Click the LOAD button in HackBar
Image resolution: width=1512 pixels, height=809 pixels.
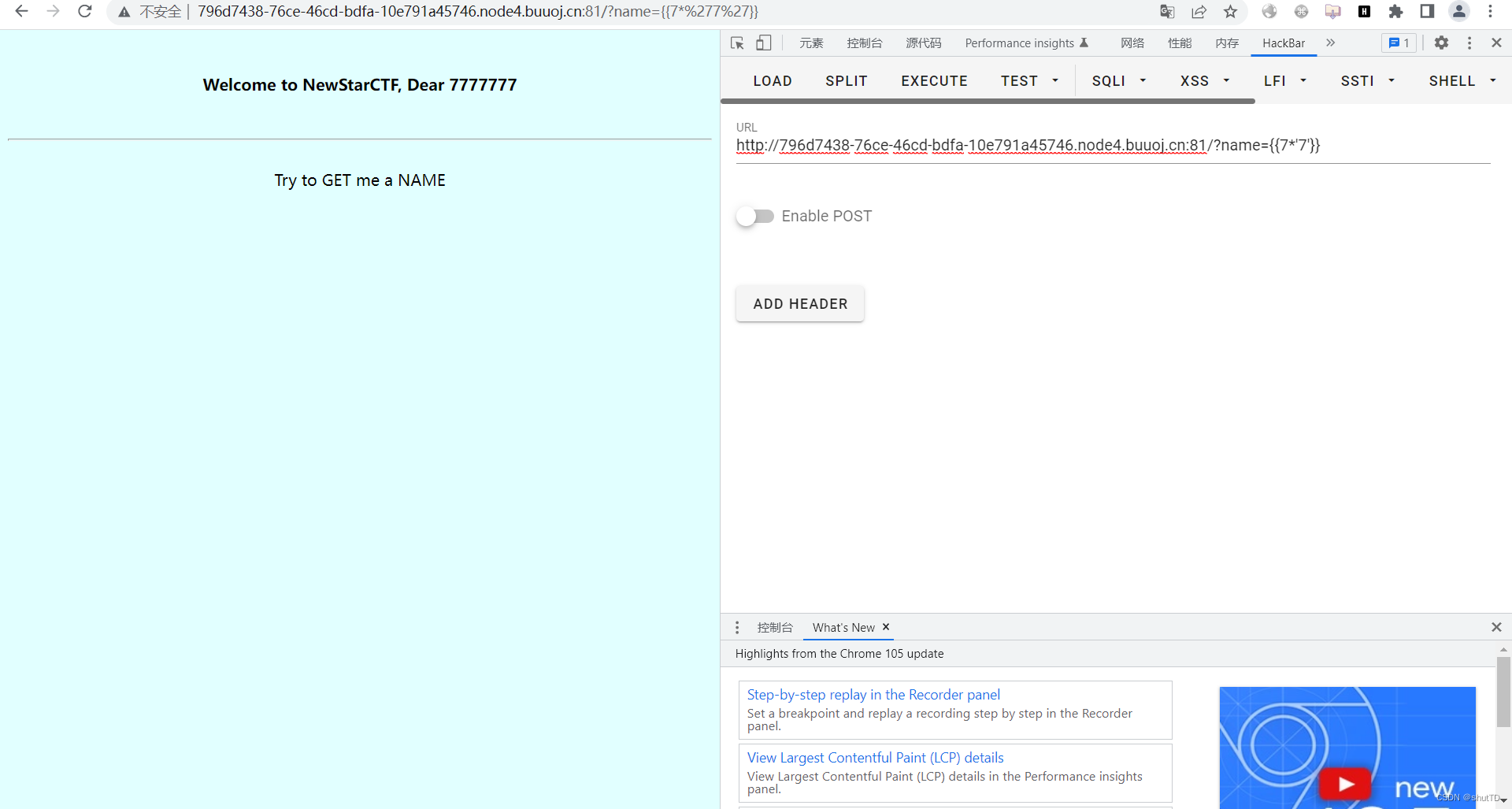(x=773, y=80)
